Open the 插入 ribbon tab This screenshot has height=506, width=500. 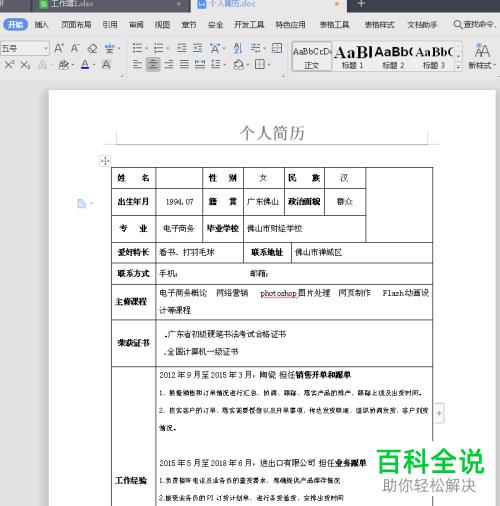pos(42,25)
